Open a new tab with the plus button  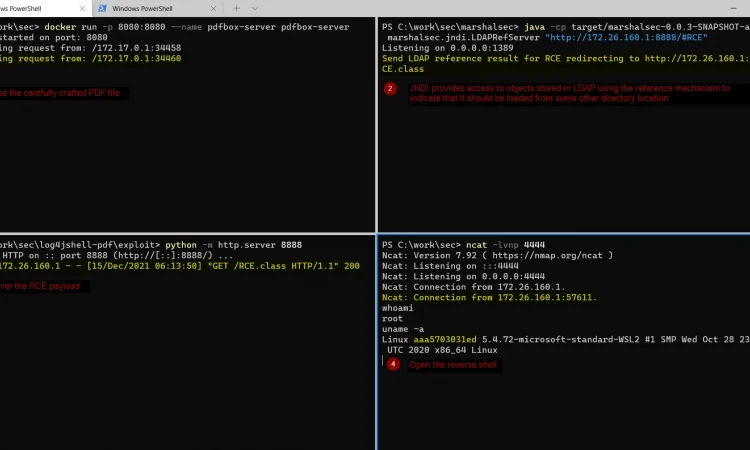[236, 8]
